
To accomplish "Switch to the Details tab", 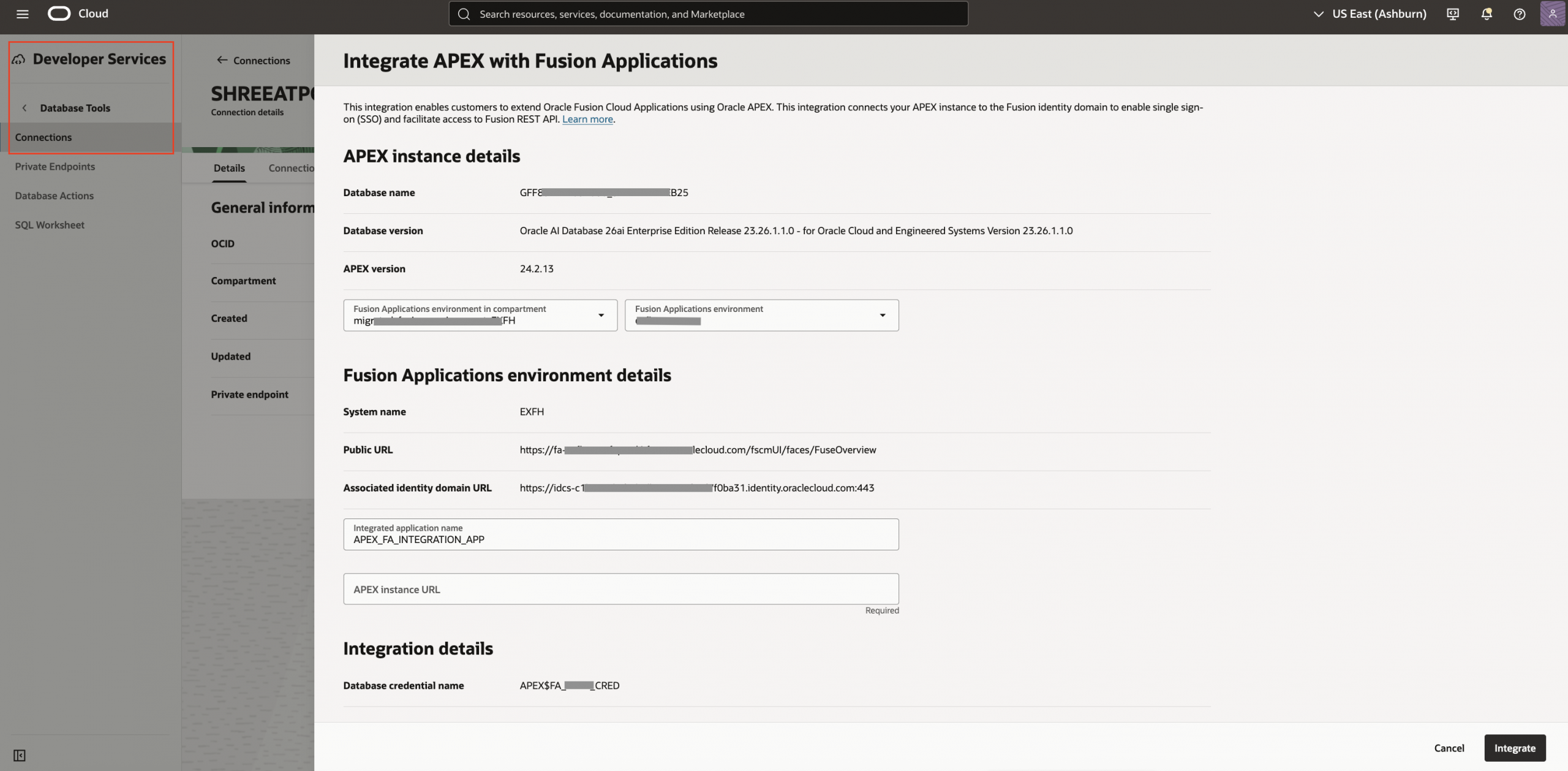I will 229,168.
